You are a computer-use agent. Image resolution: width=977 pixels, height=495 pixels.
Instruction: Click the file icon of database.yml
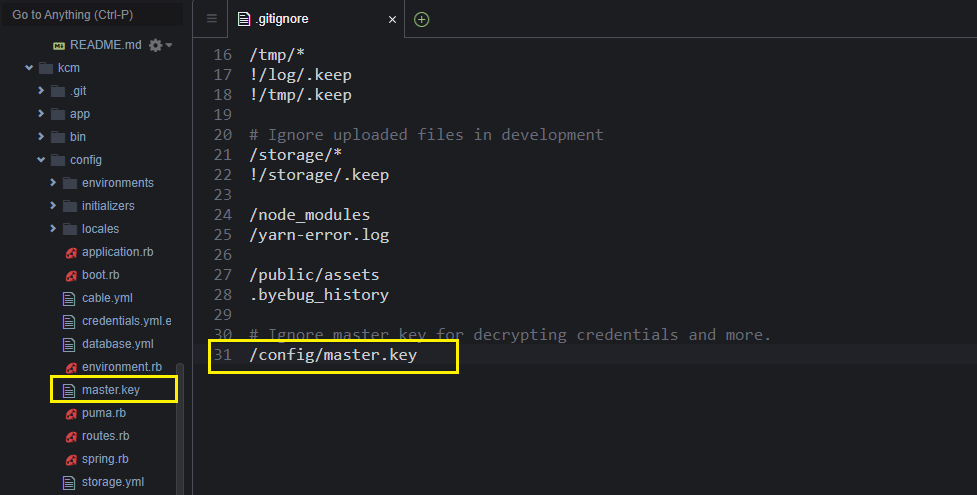69,345
